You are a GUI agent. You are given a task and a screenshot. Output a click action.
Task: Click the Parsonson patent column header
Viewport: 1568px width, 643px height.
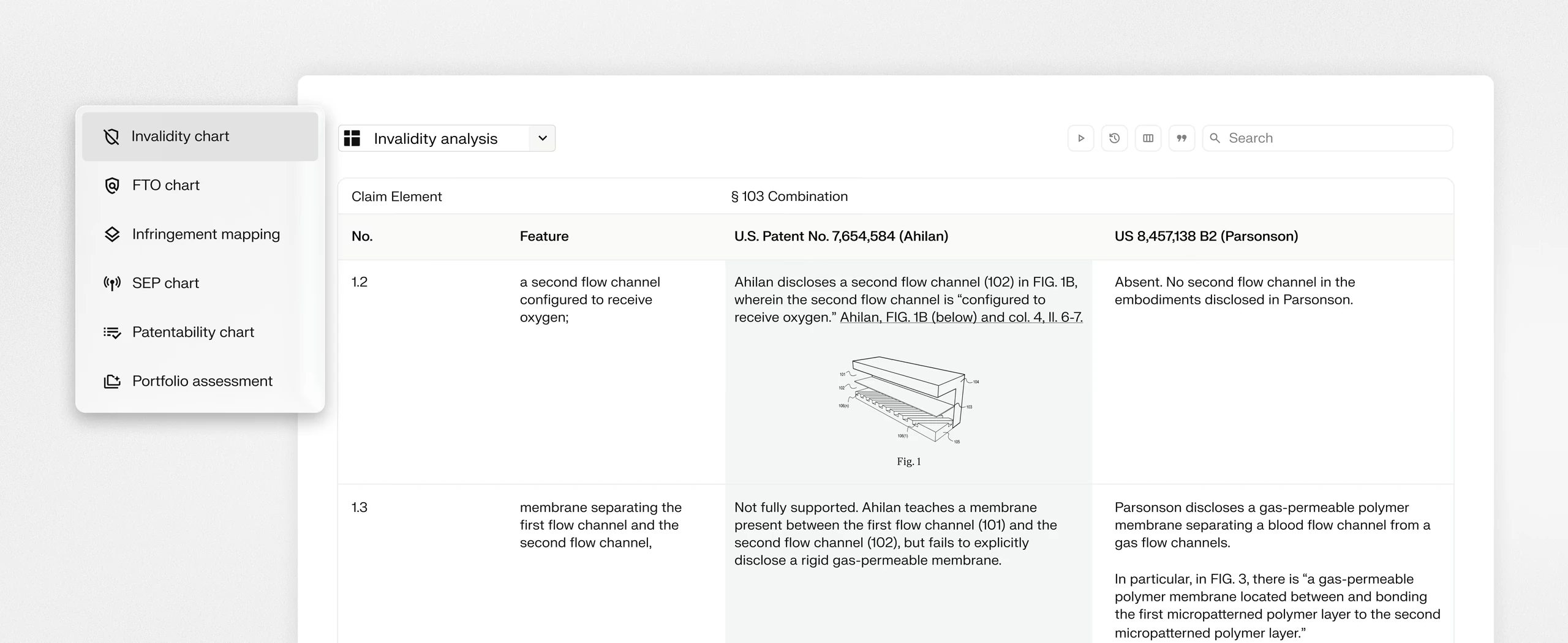[x=1206, y=236]
